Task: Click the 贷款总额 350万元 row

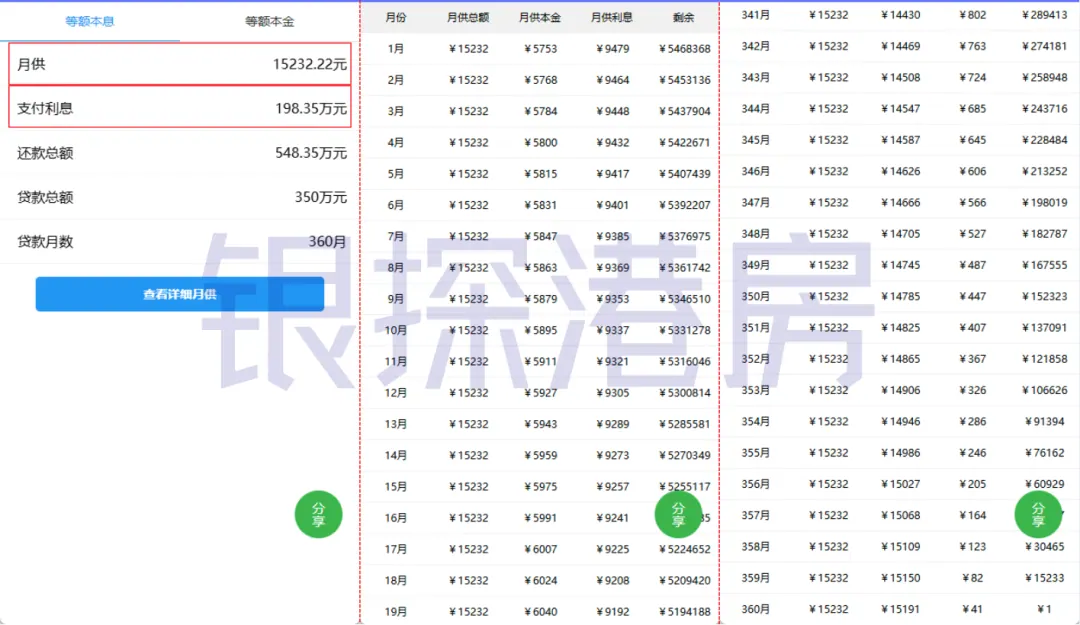Action: tap(180, 197)
